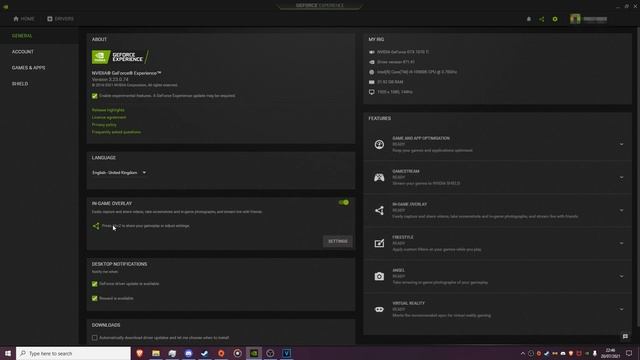Open File Explorer from taskbar
The image size is (640, 360).
156,353
